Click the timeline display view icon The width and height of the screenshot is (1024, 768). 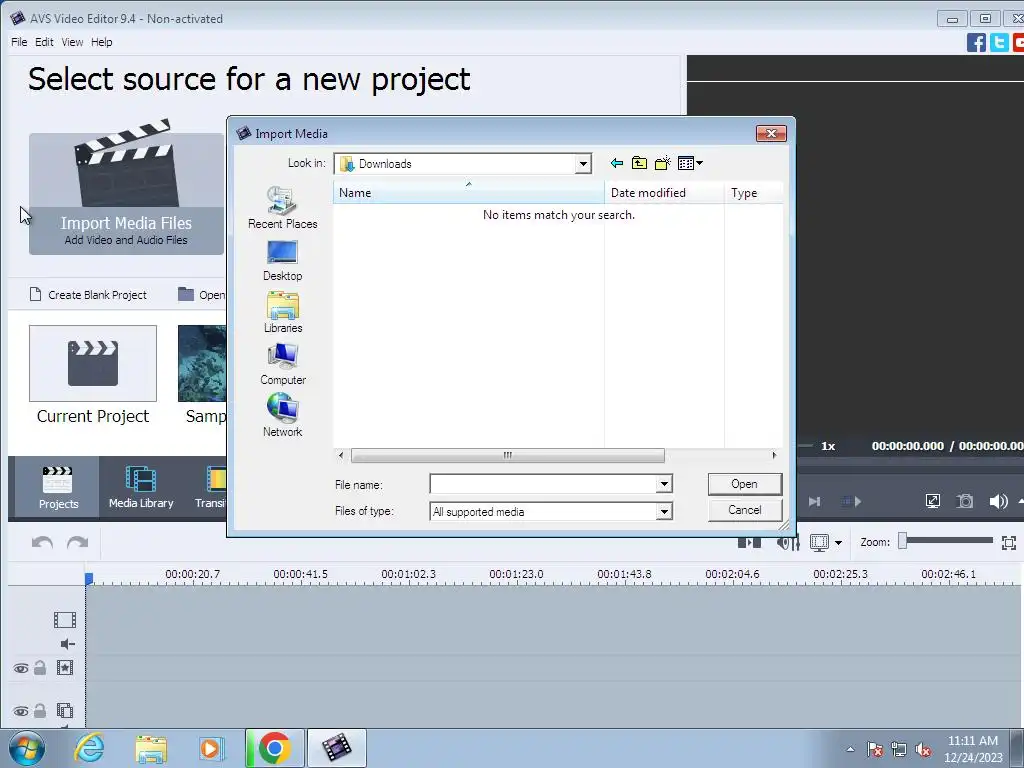click(819, 542)
